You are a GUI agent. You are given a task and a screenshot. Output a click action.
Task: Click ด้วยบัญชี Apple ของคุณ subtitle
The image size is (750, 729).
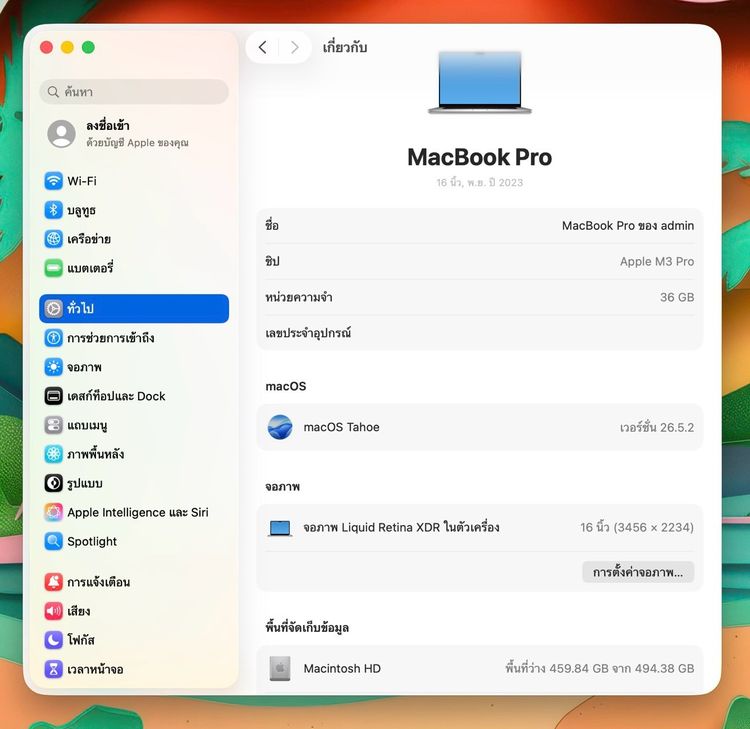137,143
